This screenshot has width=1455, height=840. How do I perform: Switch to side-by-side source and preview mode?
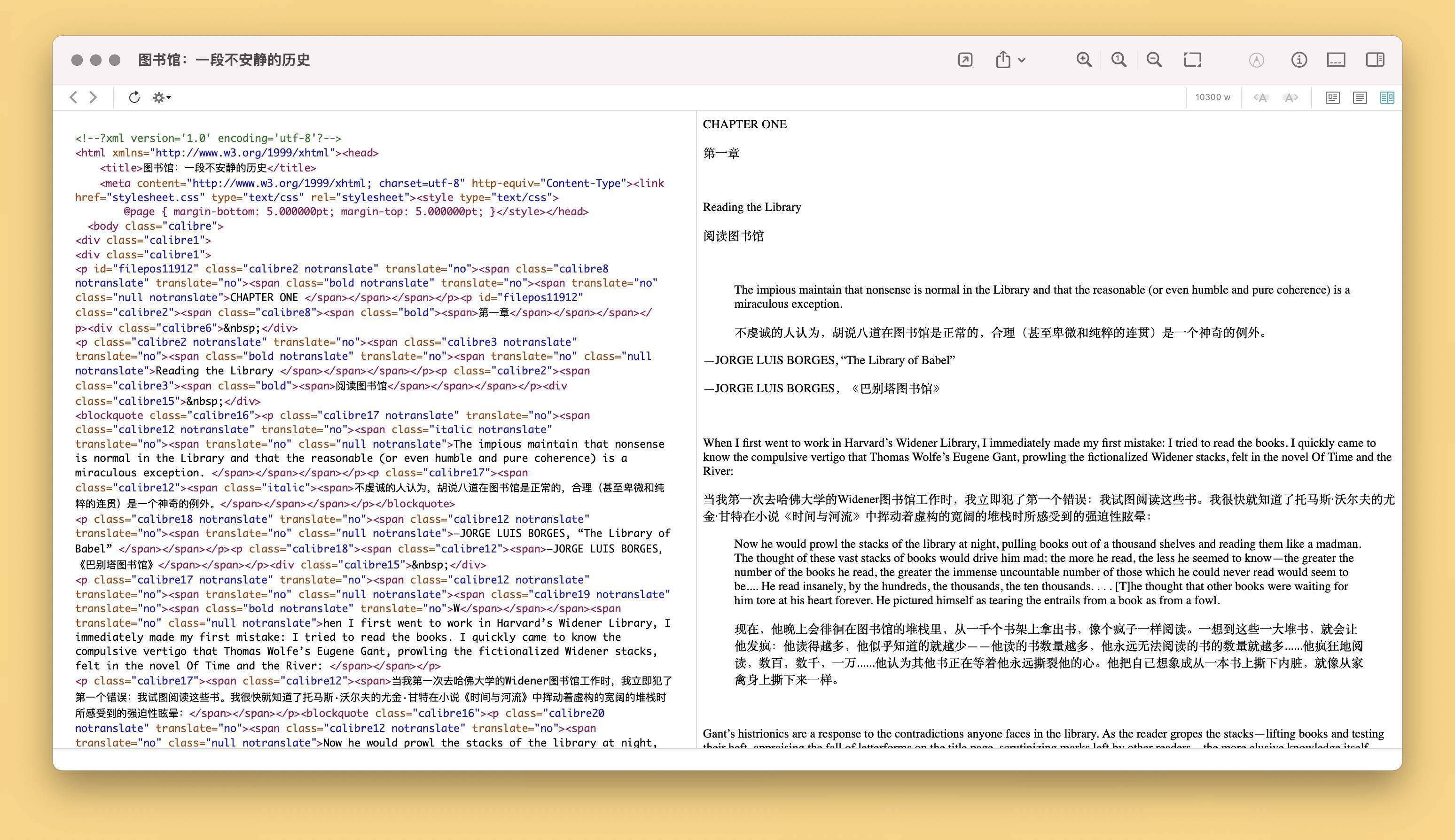(1387, 98)
